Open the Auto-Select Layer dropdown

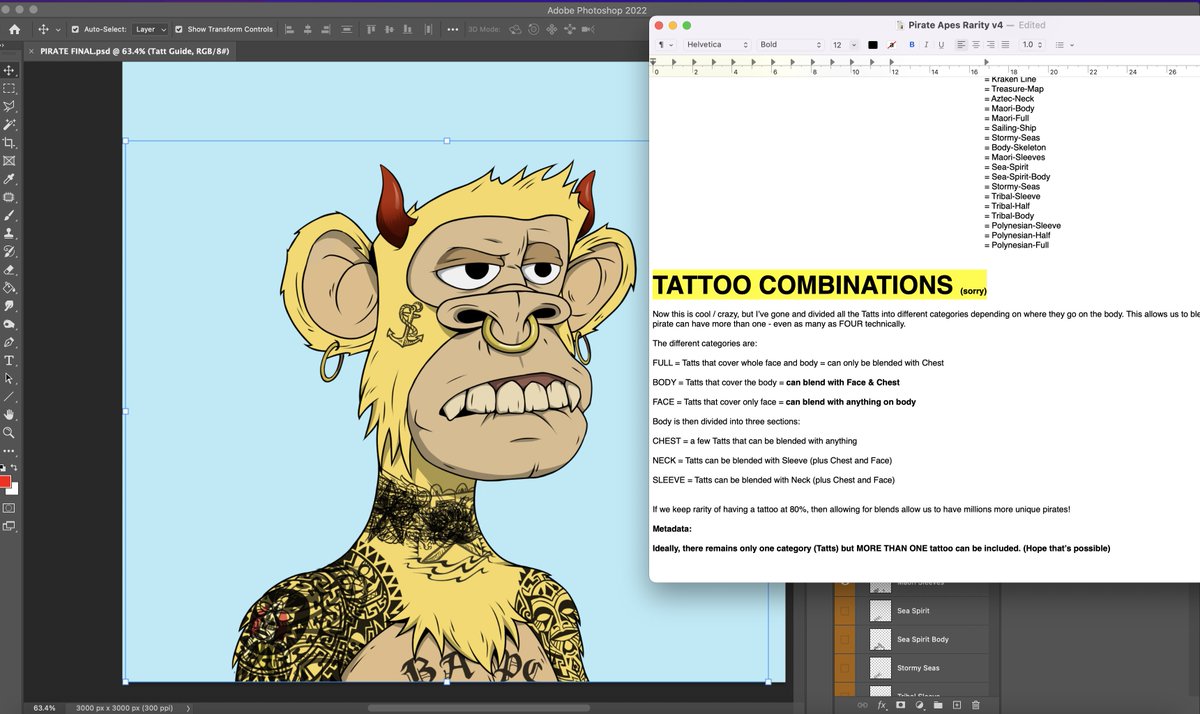click(x=150, y=29)
